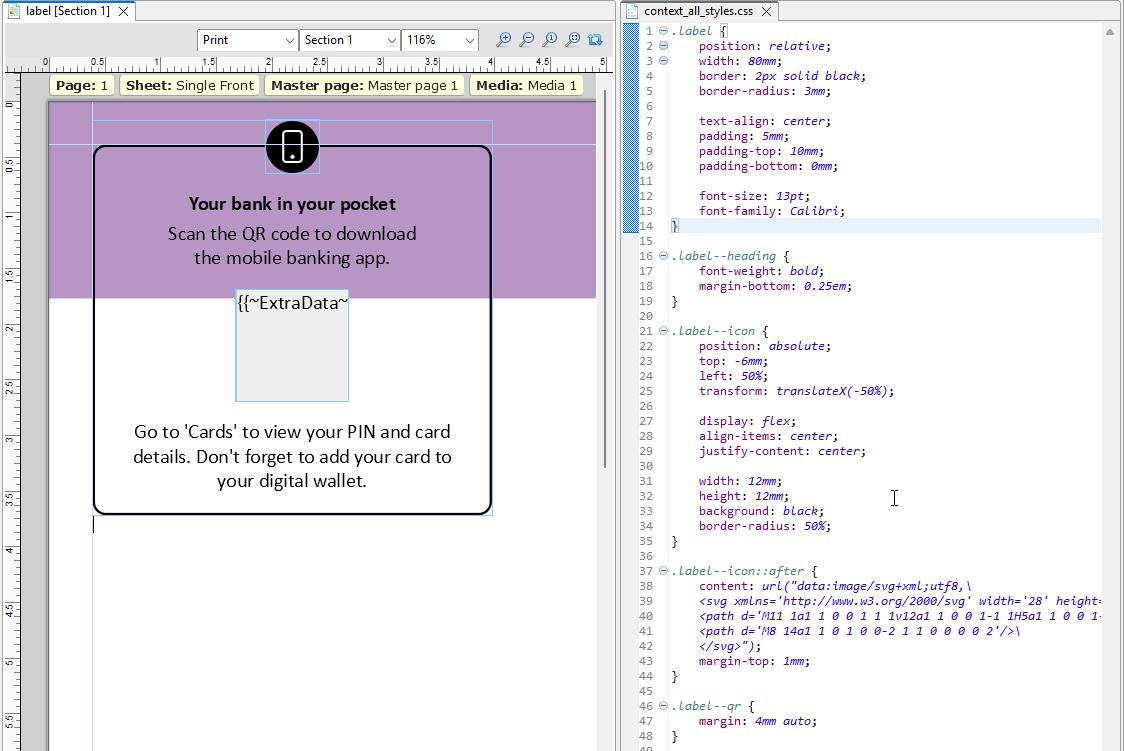This screenshot has height=751, width=1124.
Task: Open the 116% zoom level dropdown
Action: pyautogui.click(x=441, y=40)
